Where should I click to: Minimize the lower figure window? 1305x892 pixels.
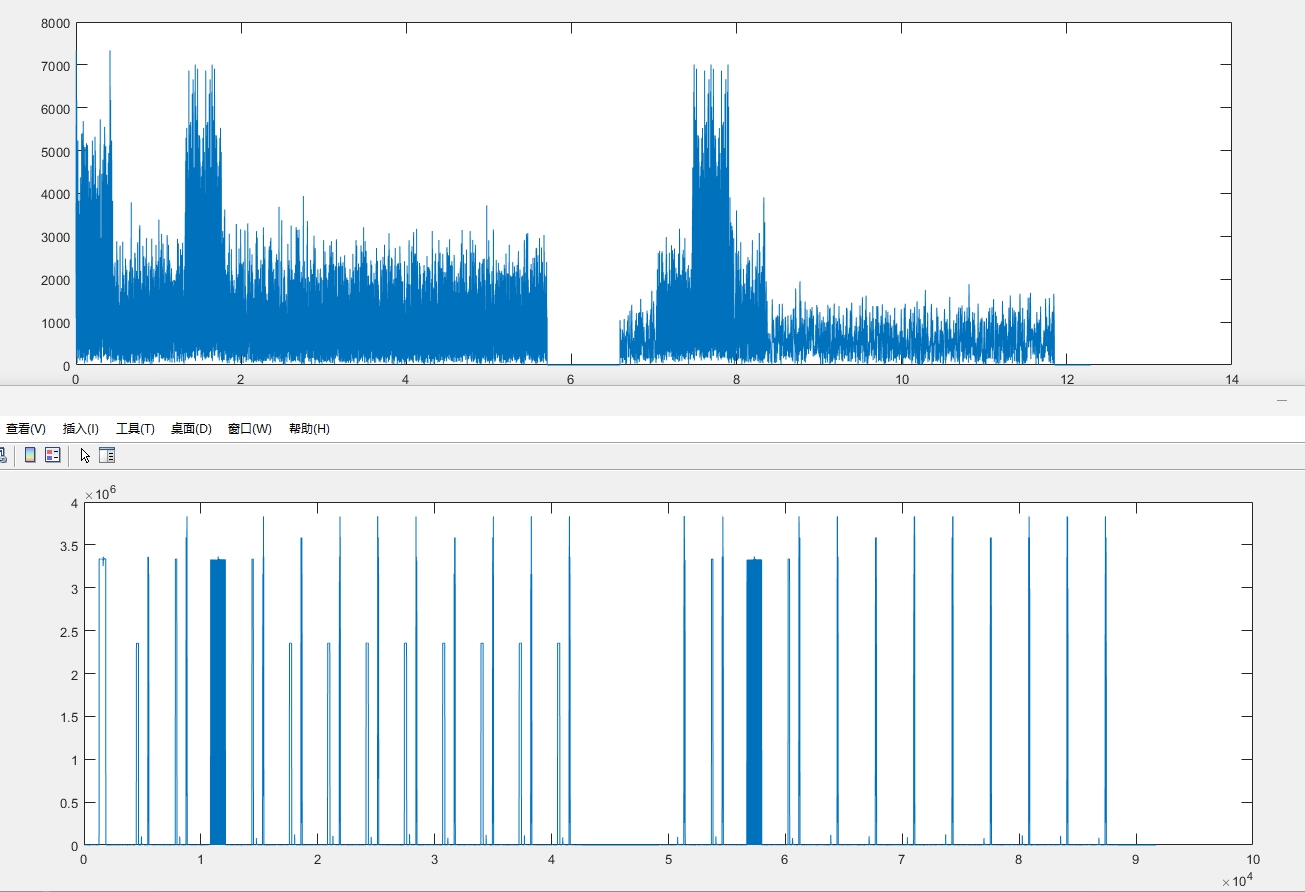coord(1282,400)
